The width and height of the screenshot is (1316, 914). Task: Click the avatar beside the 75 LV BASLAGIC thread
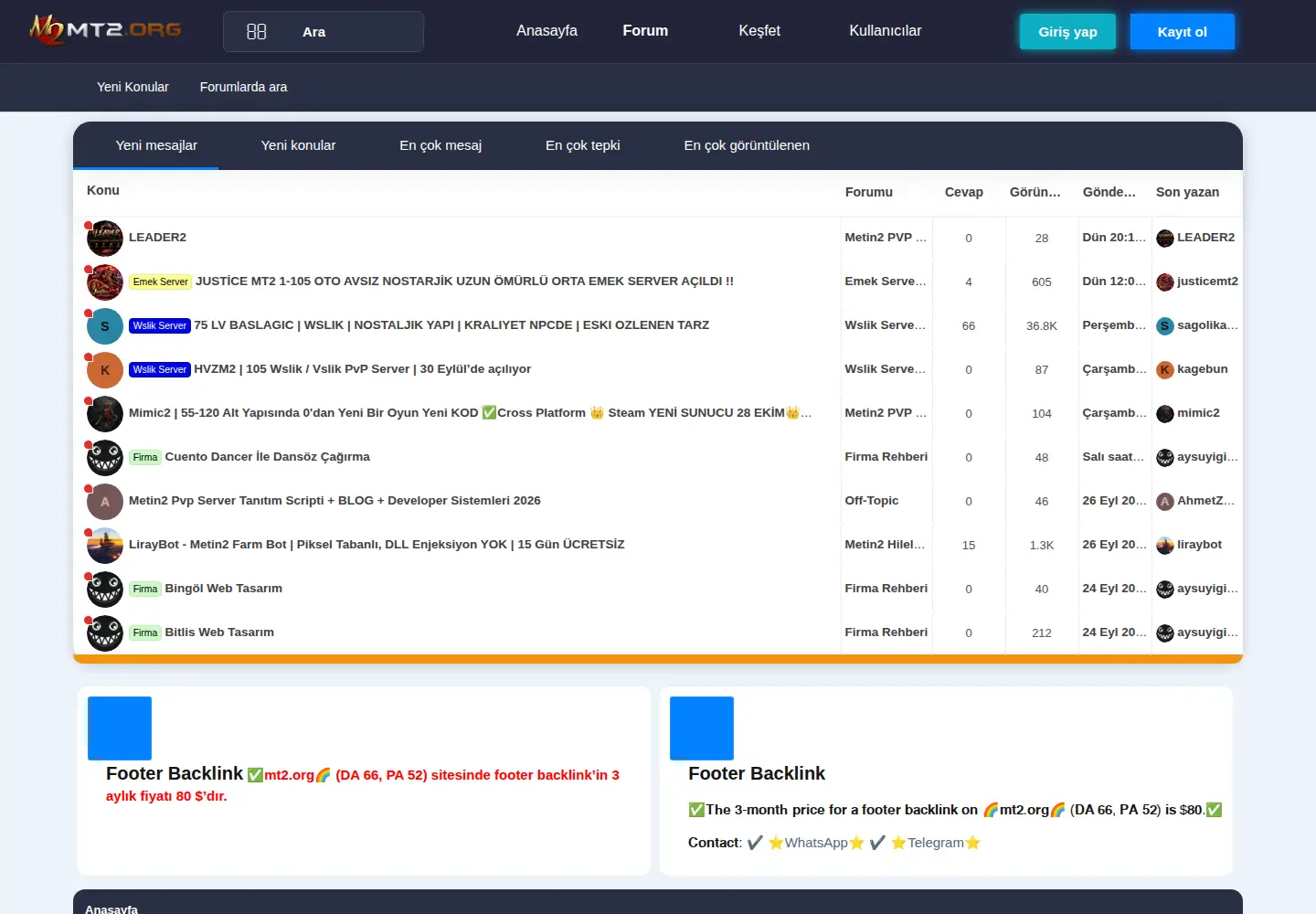point(105,326)
